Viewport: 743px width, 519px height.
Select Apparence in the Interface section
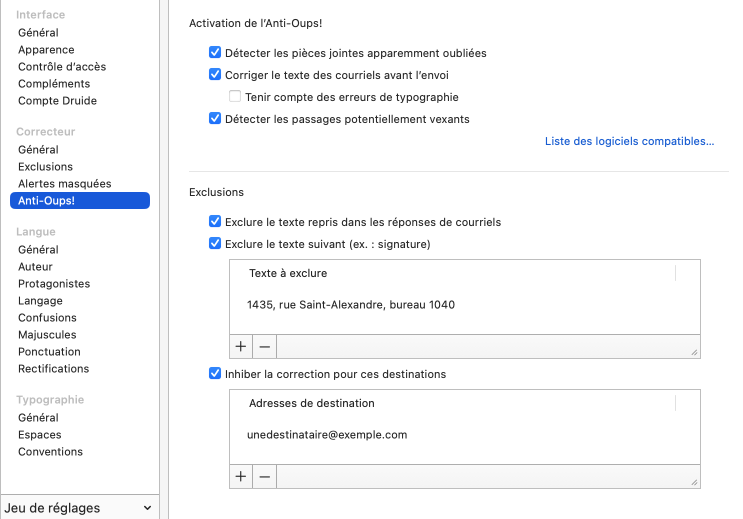46,50
